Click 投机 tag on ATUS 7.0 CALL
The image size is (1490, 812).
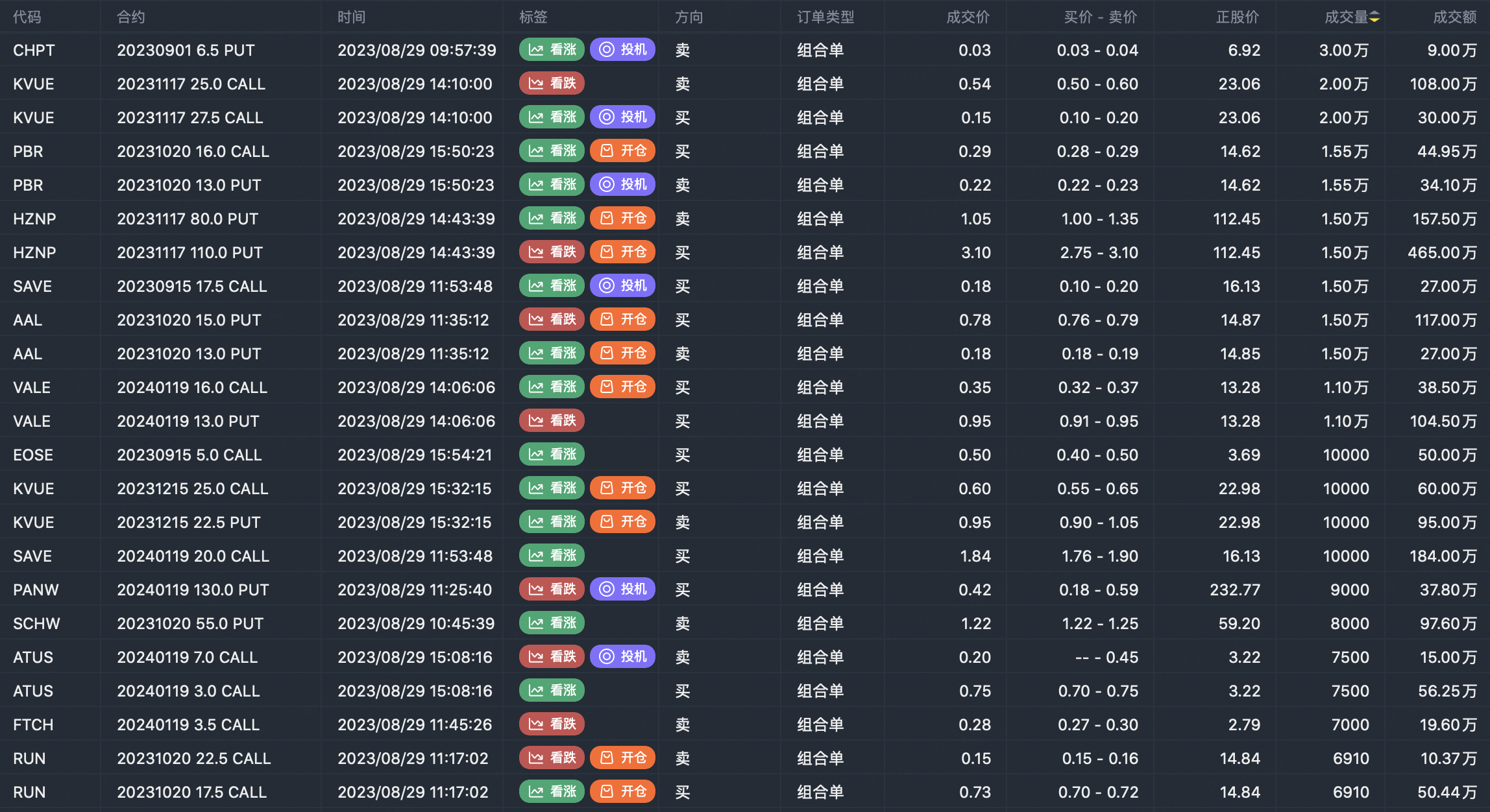622,657
